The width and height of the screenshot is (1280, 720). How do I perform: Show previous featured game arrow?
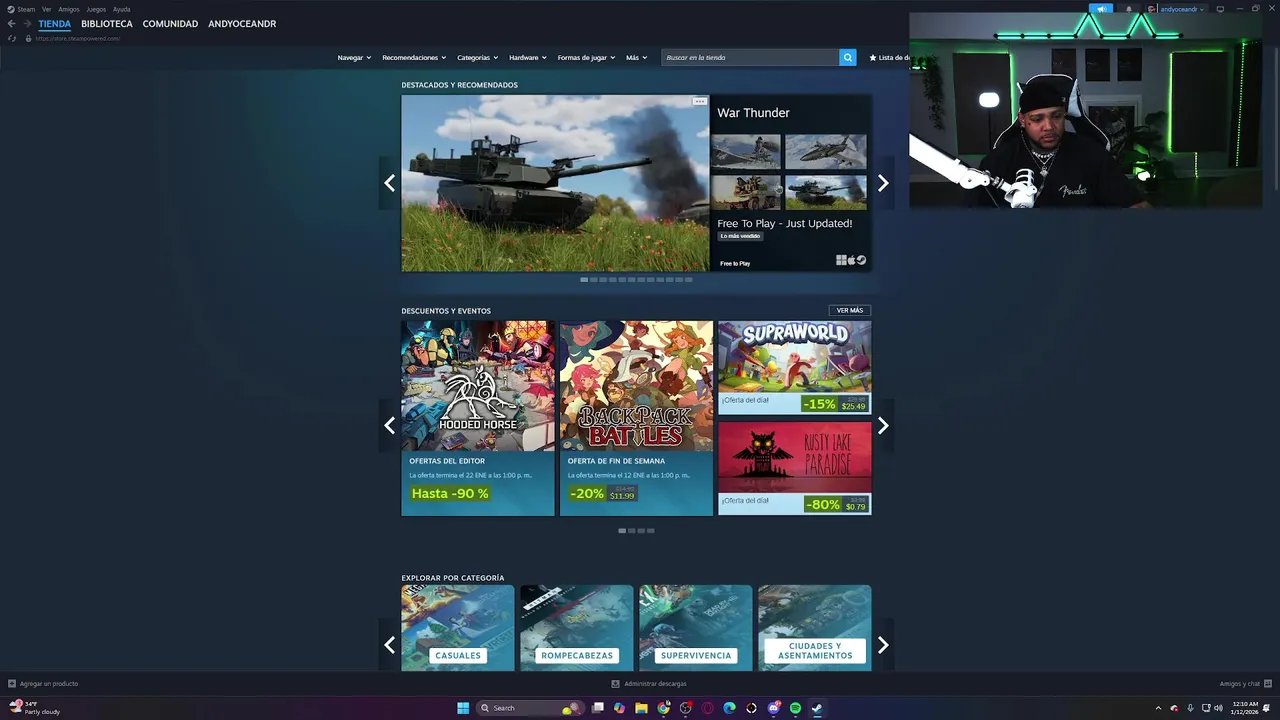389,183
